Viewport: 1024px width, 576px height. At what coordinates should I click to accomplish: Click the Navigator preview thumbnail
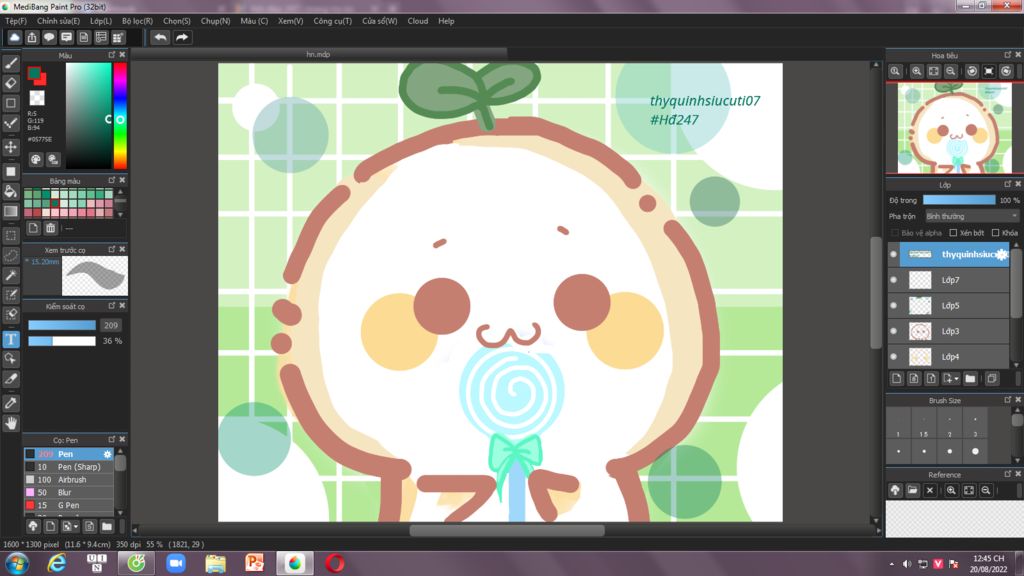pyautogui.click(x=954, y=128)
